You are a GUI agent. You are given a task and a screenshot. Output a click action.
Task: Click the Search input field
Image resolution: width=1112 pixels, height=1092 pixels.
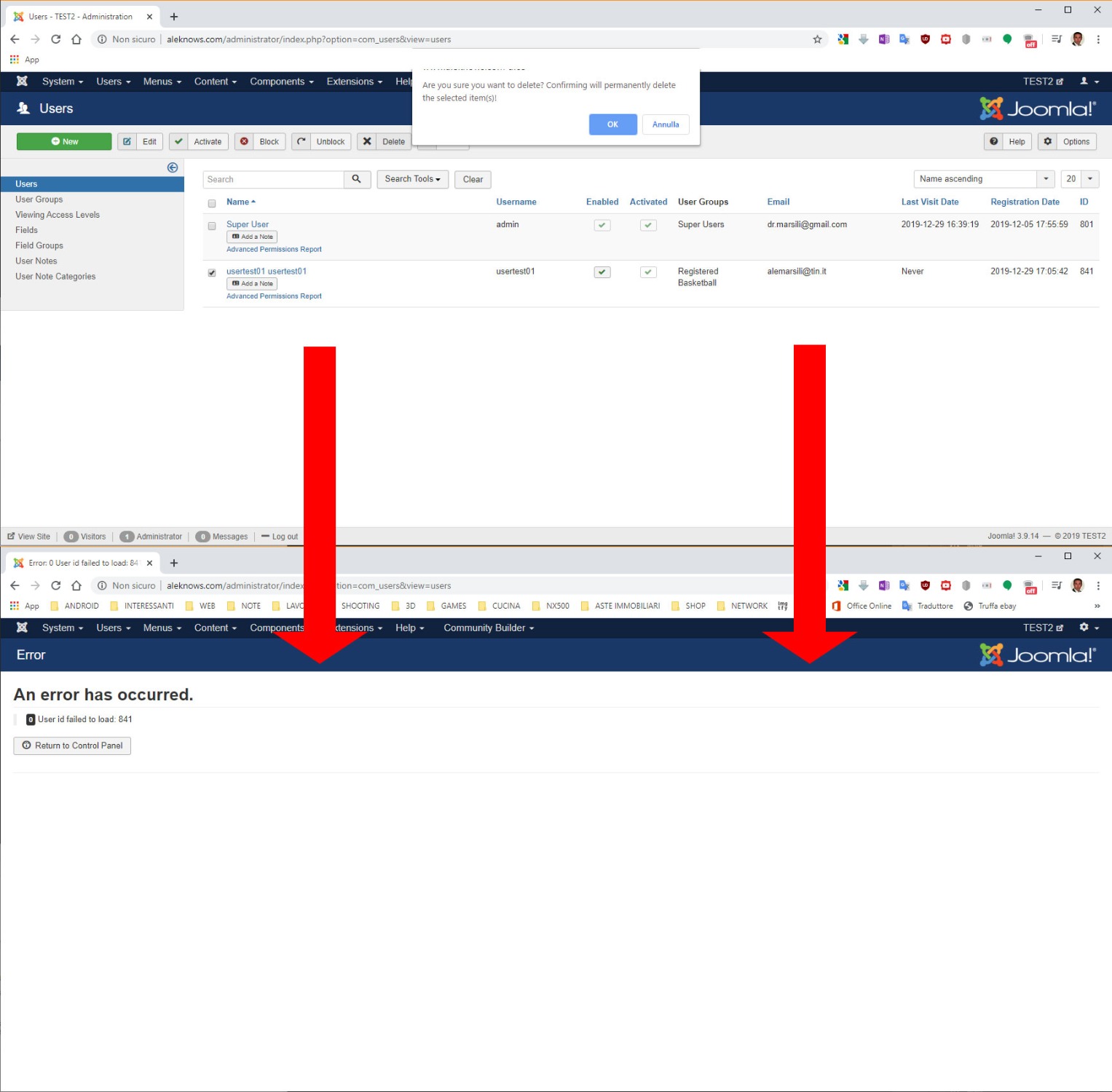coord(273,179)
